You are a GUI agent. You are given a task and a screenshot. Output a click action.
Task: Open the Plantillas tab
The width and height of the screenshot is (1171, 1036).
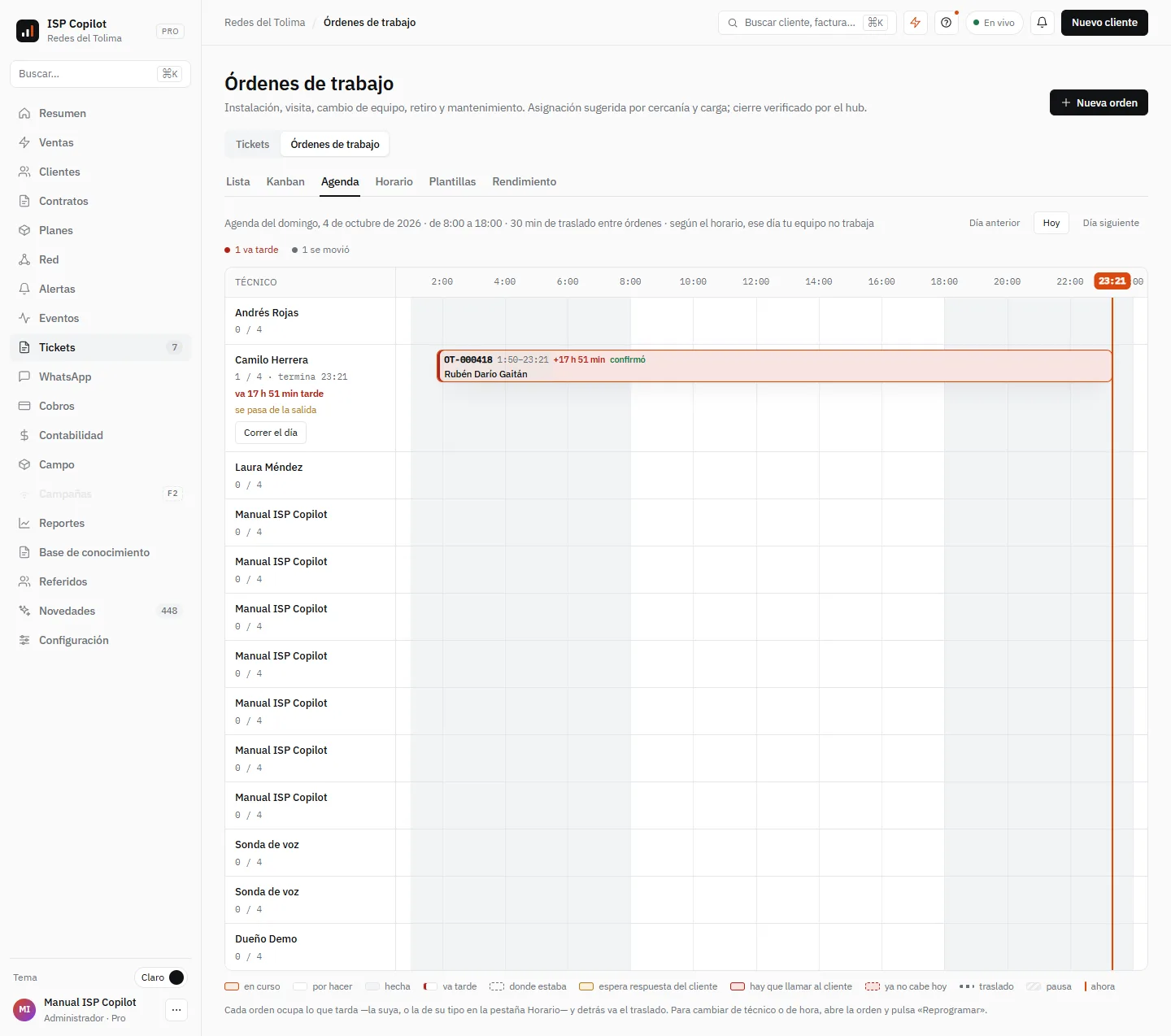pyautogui.click(x=452, y=181)
